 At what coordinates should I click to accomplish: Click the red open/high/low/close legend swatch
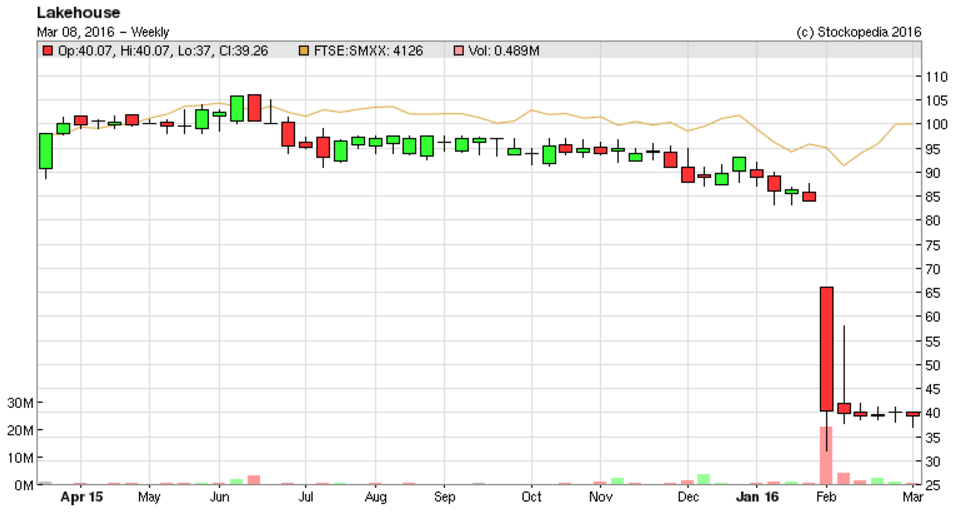[x=48, y=51]
